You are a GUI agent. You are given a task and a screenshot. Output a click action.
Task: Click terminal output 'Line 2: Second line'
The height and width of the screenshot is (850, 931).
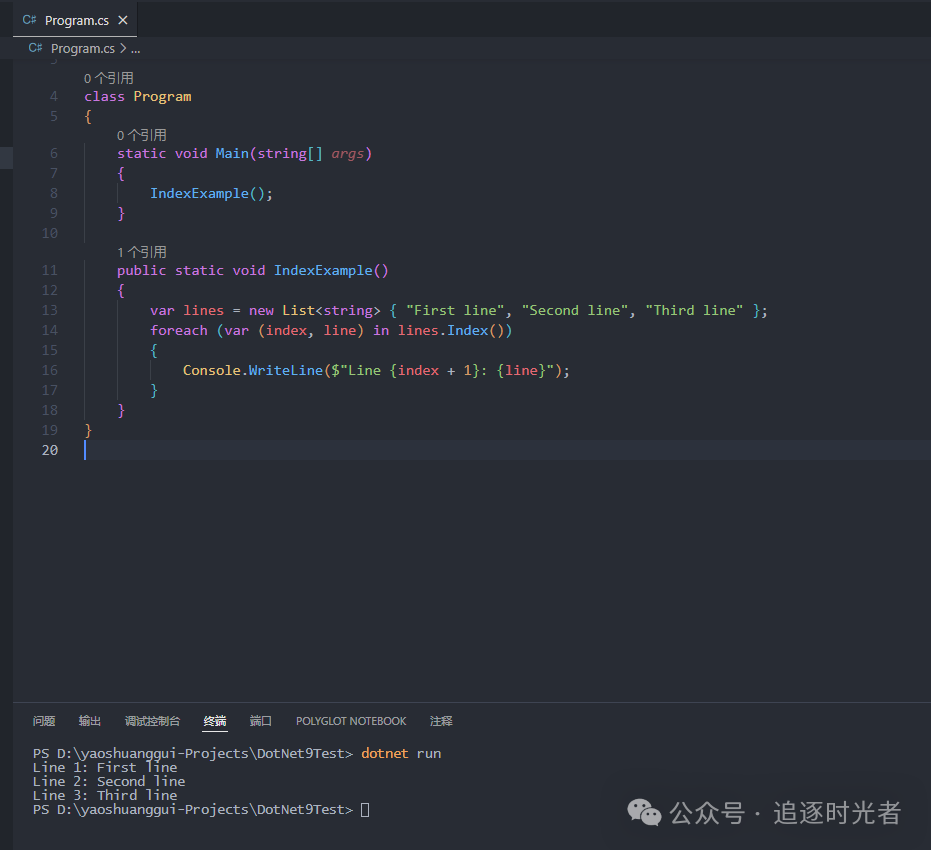109,782
